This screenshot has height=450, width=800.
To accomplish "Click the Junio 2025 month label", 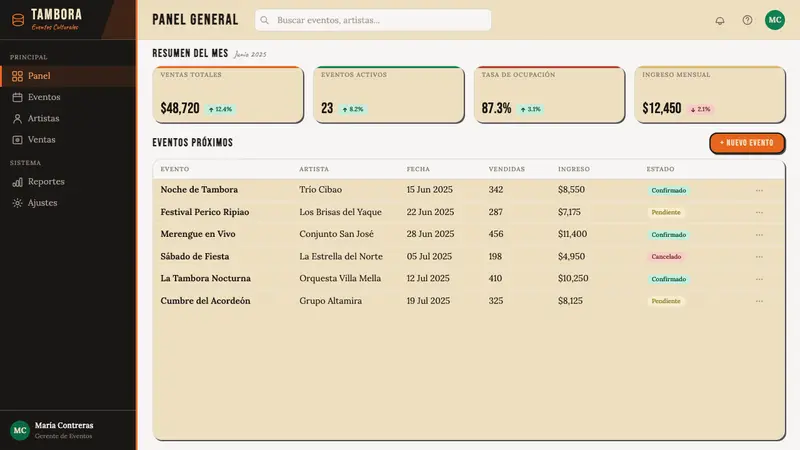I will tap(250, 54).
